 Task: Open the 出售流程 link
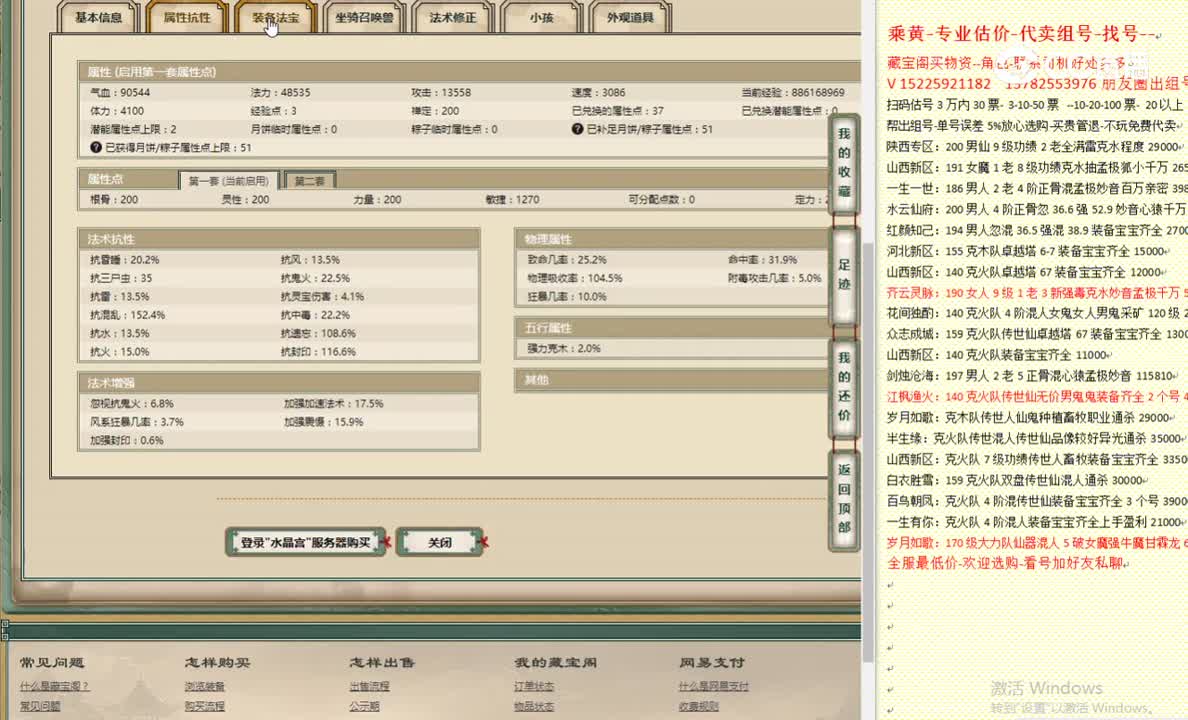click(x=369, y=686)
